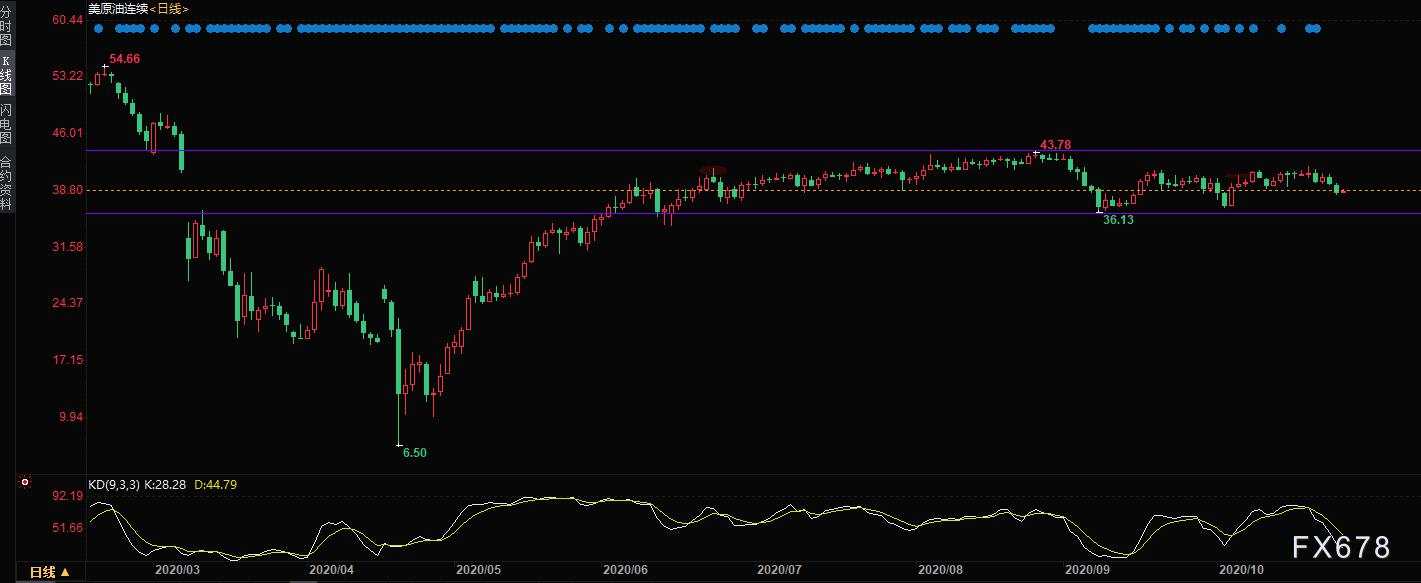1421x583 pixels.
Task: Click the orange dashed 38.80 price line
Action: [752, 190]
